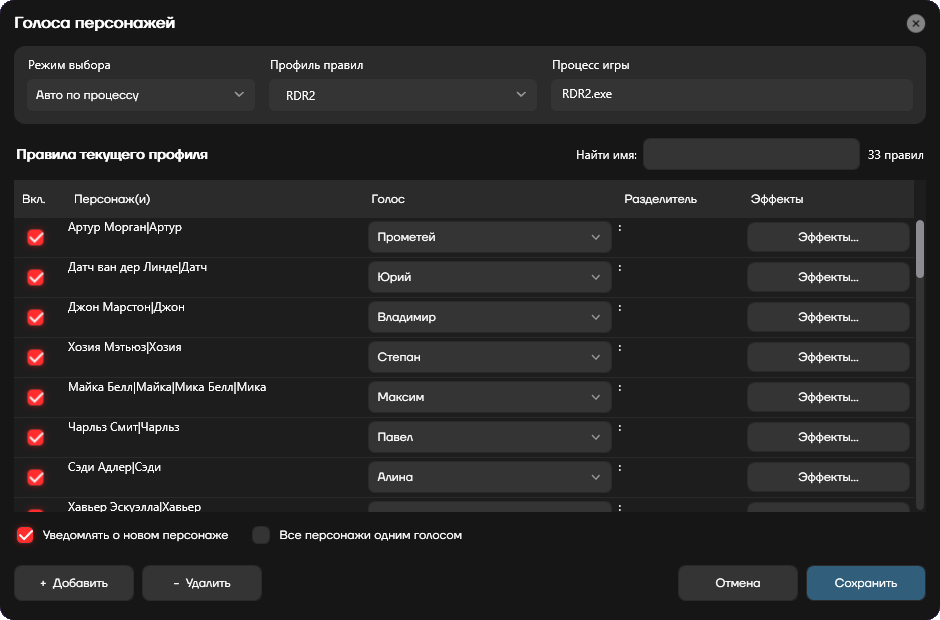Screen dimensions: 940x620
Task: Uncheck the Датч ван дер Линде rule
Action: (36, 278)
